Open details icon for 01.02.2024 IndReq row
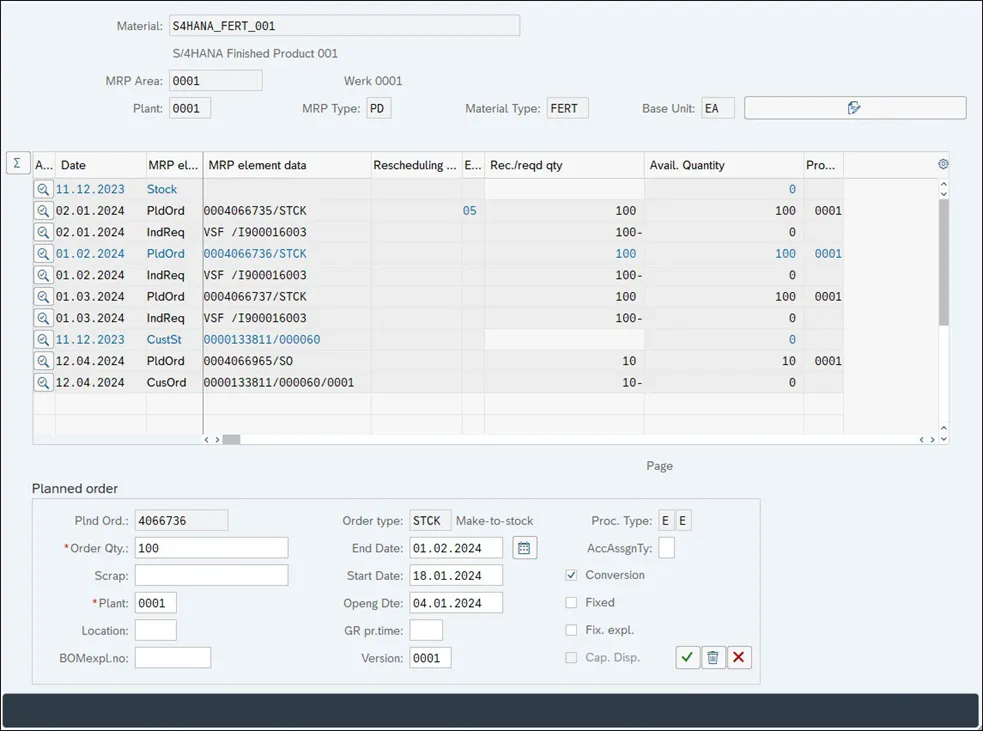The height and width of the screenshot is (731, 983). pyautogui.click(x=43, y=275)
